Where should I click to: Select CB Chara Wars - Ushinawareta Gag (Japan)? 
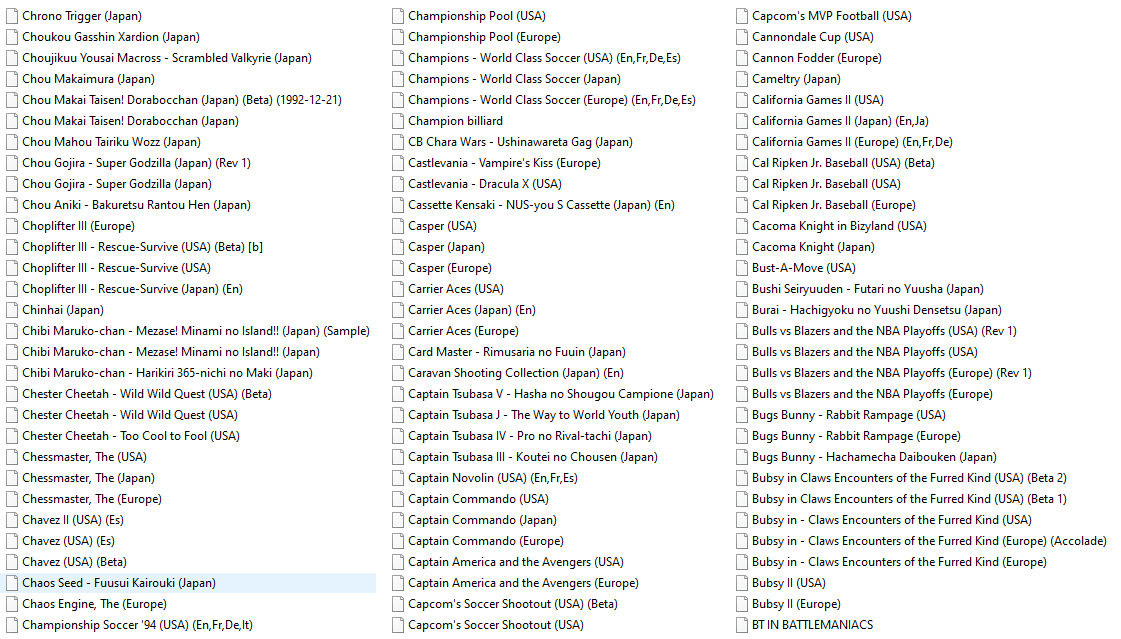click(x=520, y=142)
